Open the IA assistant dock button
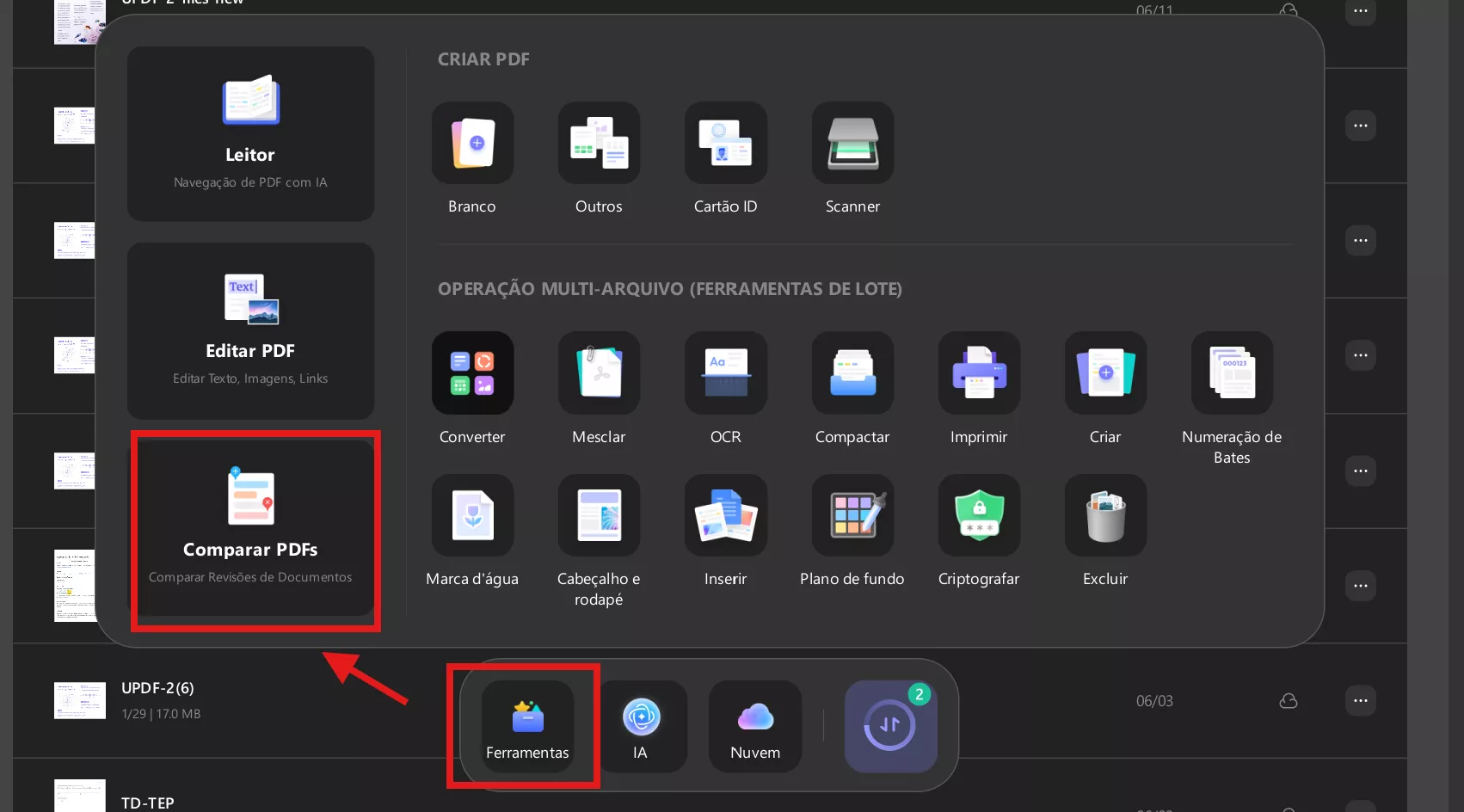The height and width of the screenshot is (812, 1464). [x=641, y=726]
